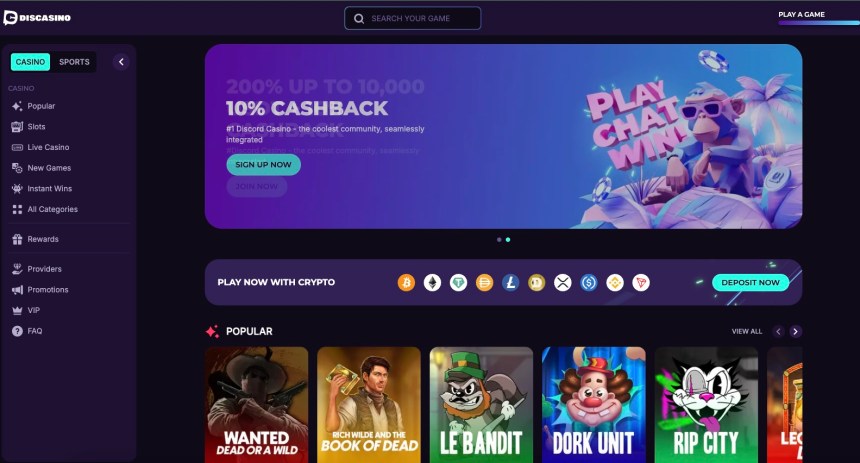Click the Deposit Now button
This screenshot has width=860, height=463.
point(750,283)
